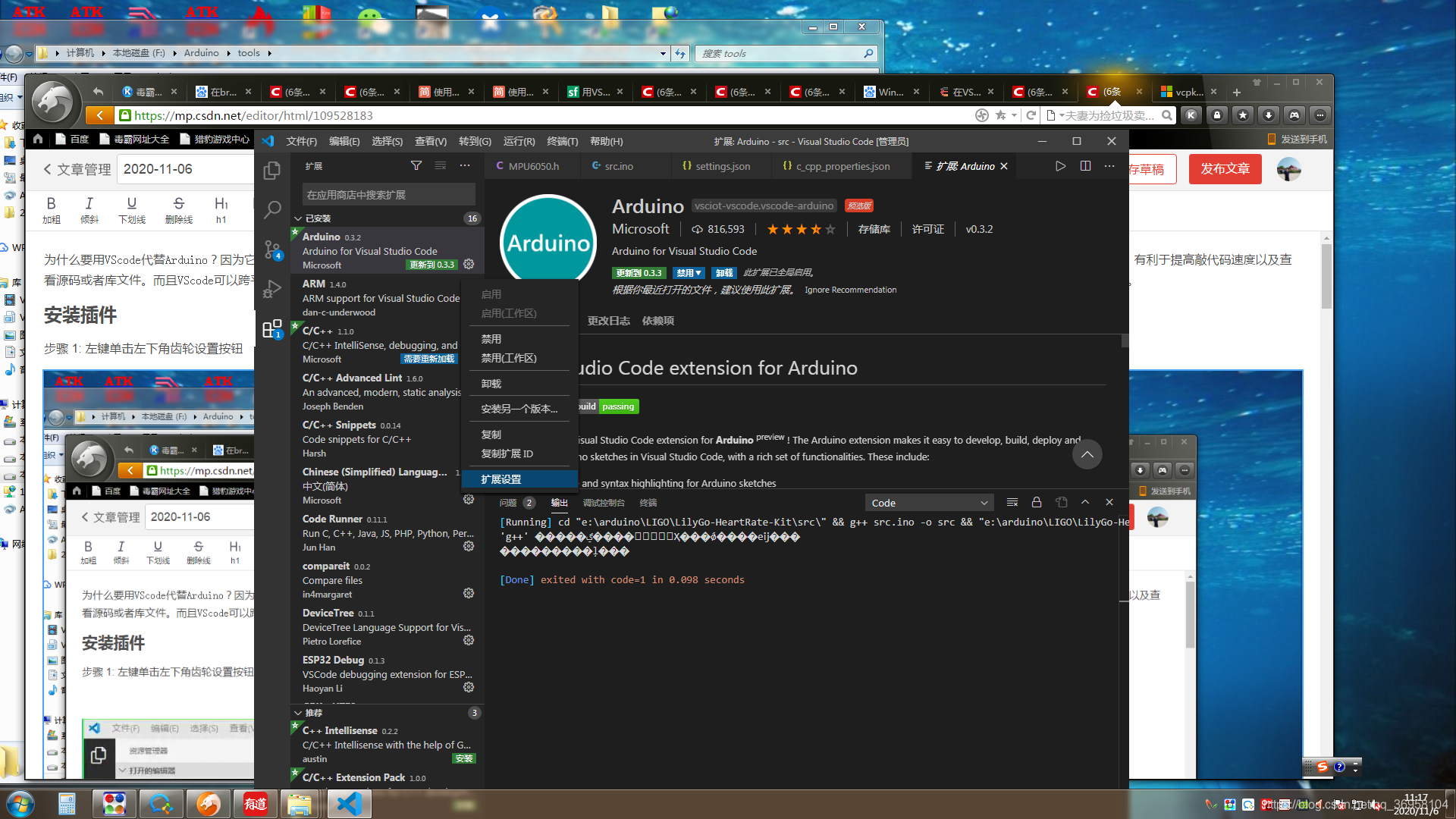Open the Search view in the activity bar

pos(272,210)
